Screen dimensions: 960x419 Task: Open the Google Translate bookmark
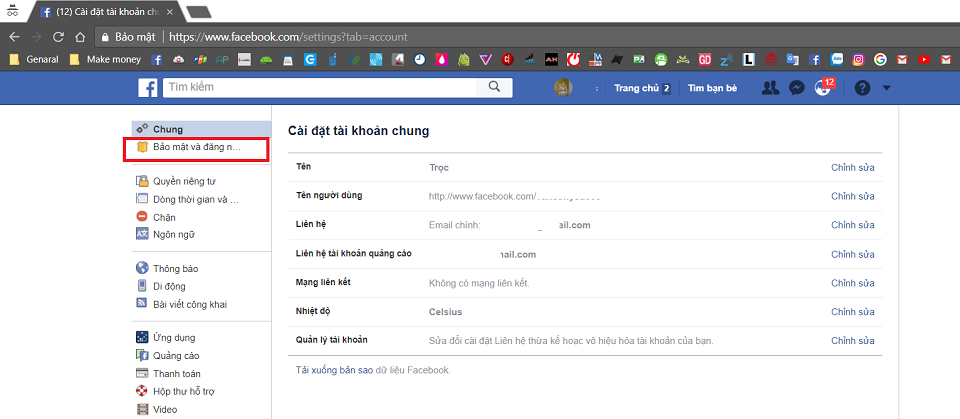(x=792, y=59)
